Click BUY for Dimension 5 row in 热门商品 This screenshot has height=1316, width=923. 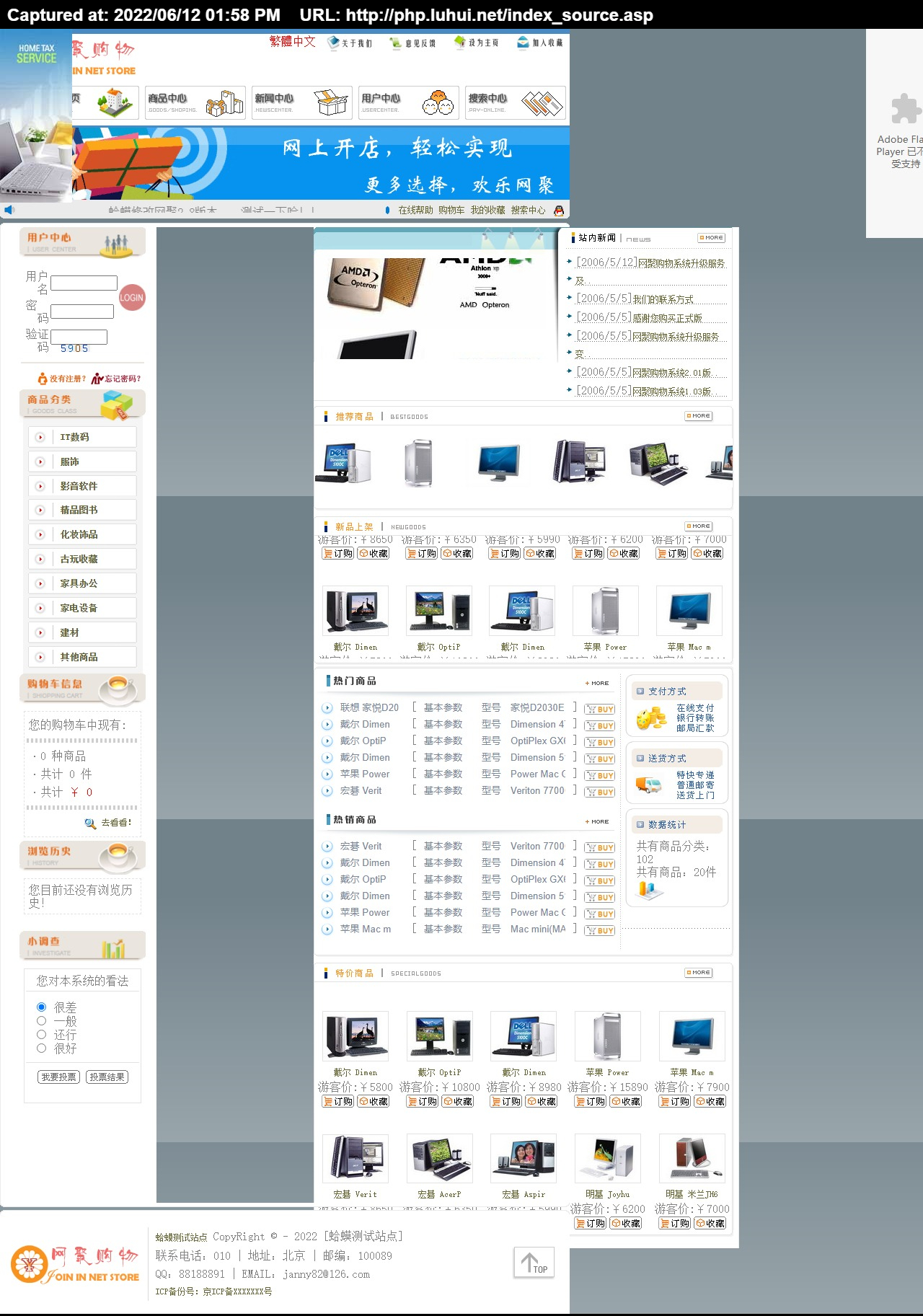click(x=599, y=759)
